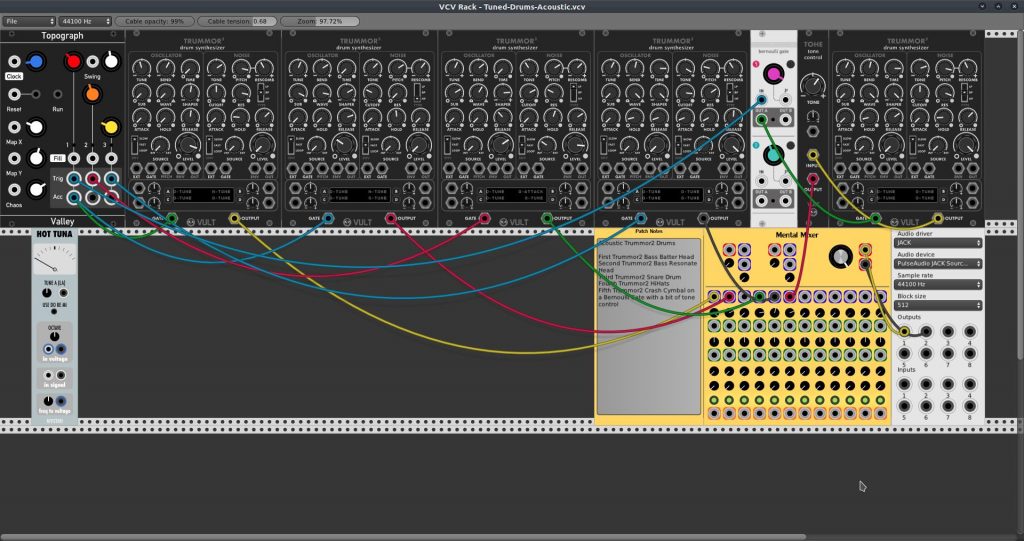Click the Hot Tuna tuning meter display
This screenshot has height=541, width=1024.
coord(54,259)
